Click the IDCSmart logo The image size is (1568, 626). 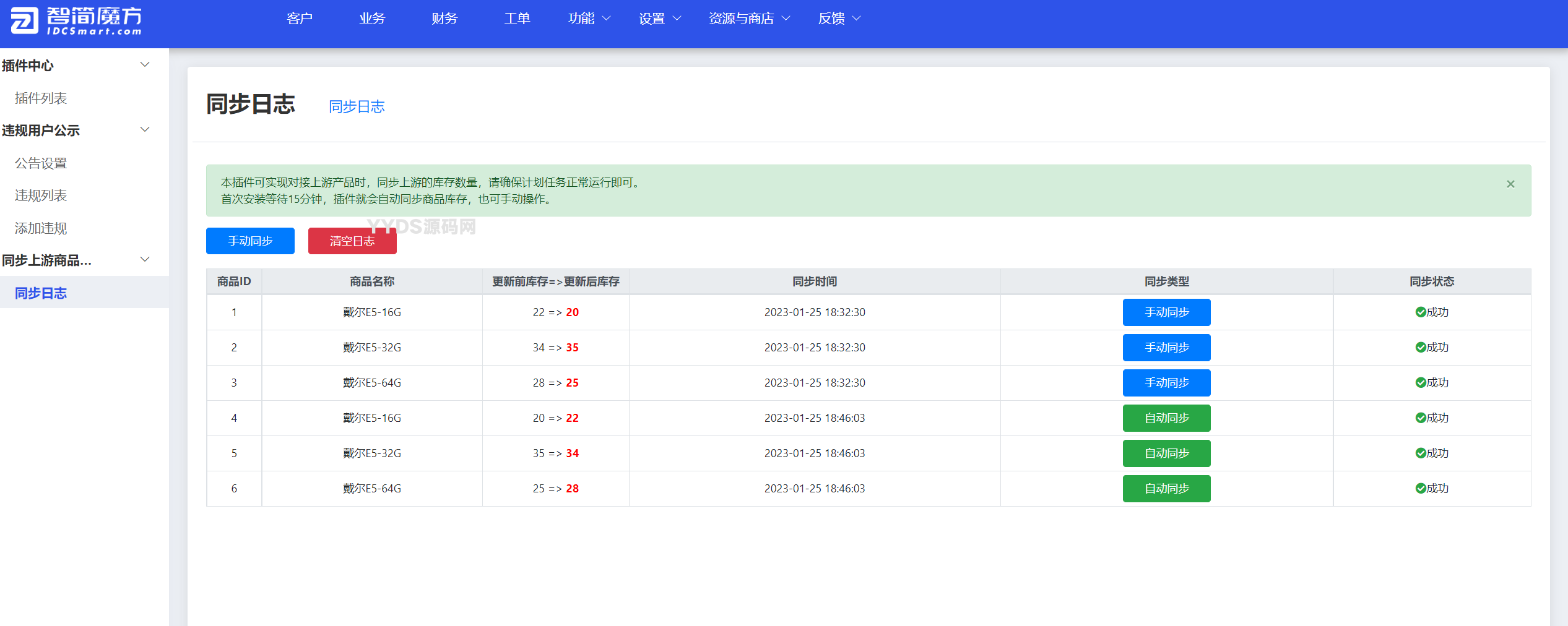click(76, 20)
